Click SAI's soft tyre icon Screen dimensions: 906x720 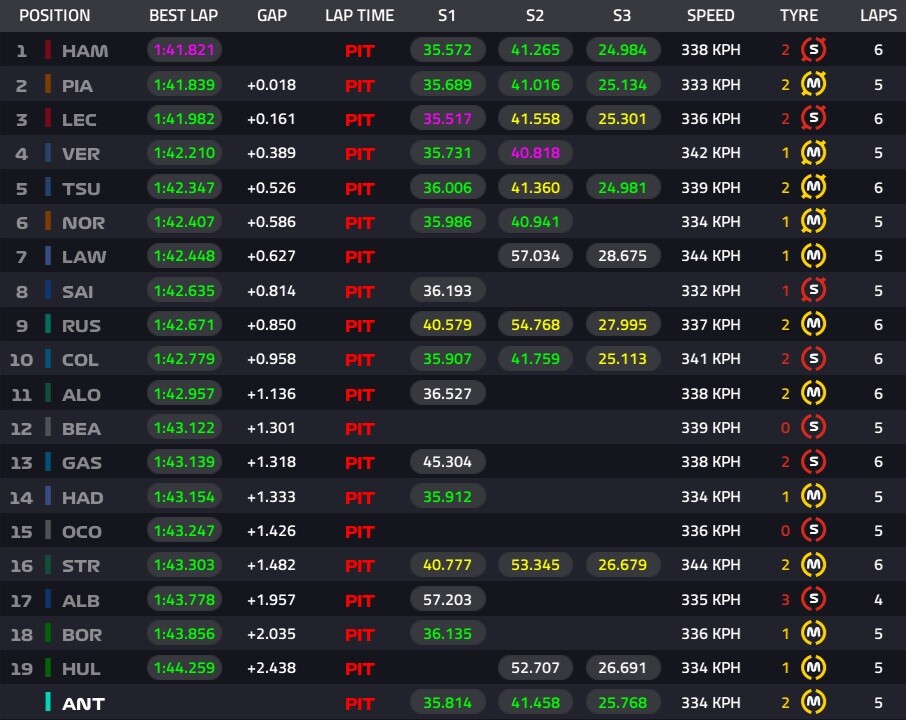pyautogui.click(x=813, y=290)
